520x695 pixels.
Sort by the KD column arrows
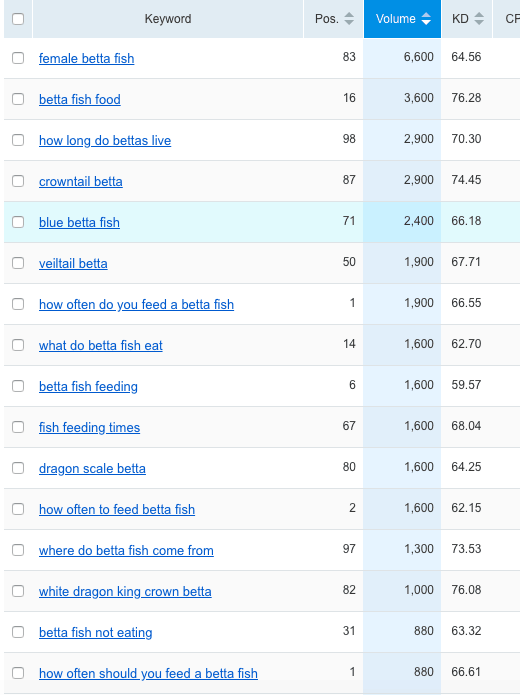(x=479, y=19)
